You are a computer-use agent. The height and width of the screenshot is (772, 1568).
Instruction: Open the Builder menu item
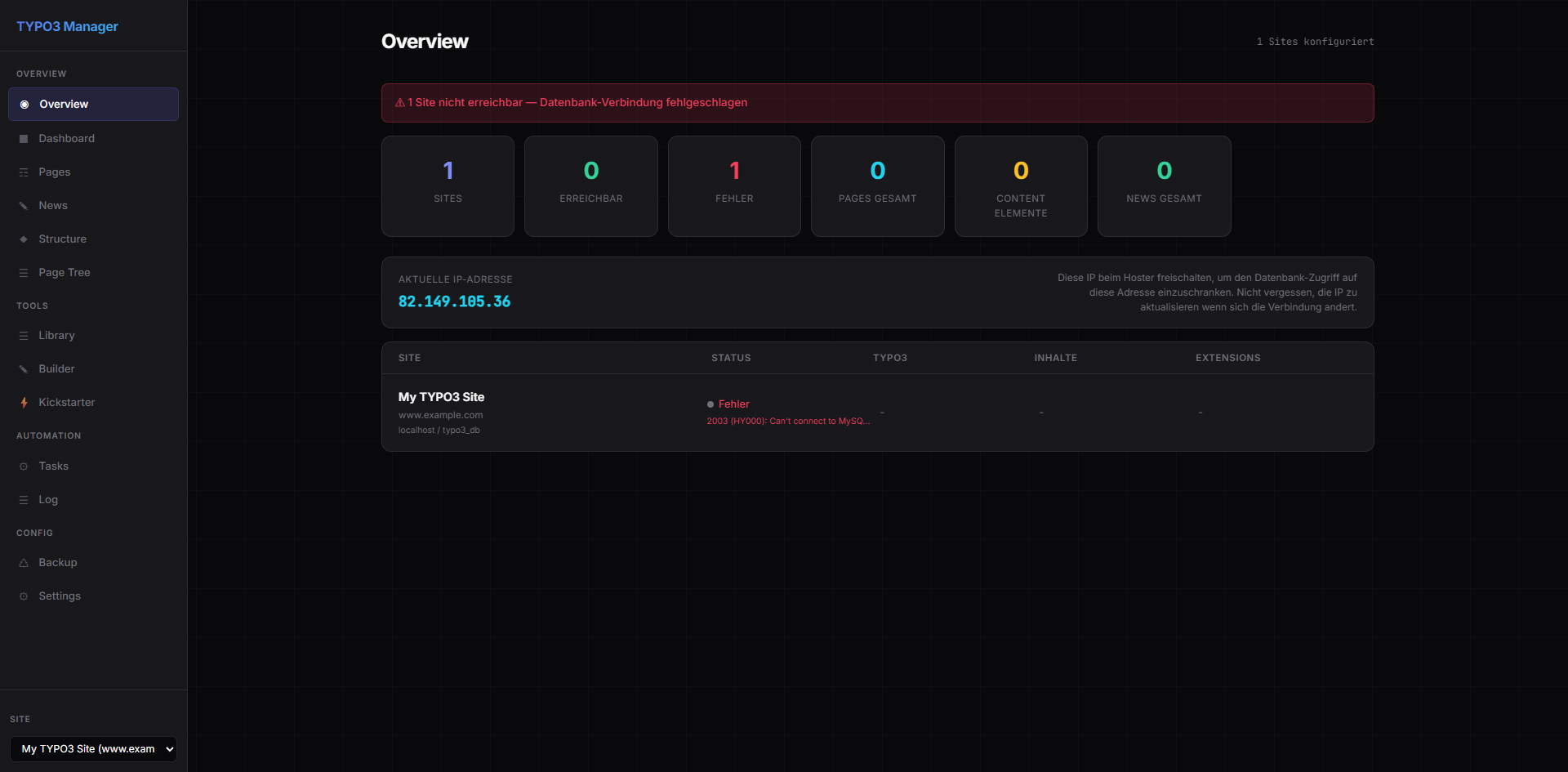pos(56,369)
